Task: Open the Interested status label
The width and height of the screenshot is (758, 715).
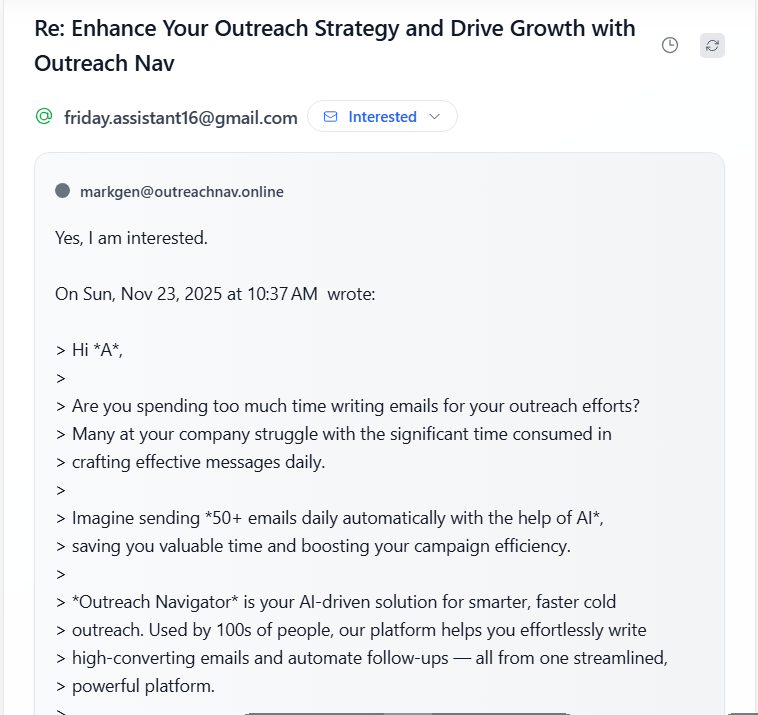Action: 382,117
